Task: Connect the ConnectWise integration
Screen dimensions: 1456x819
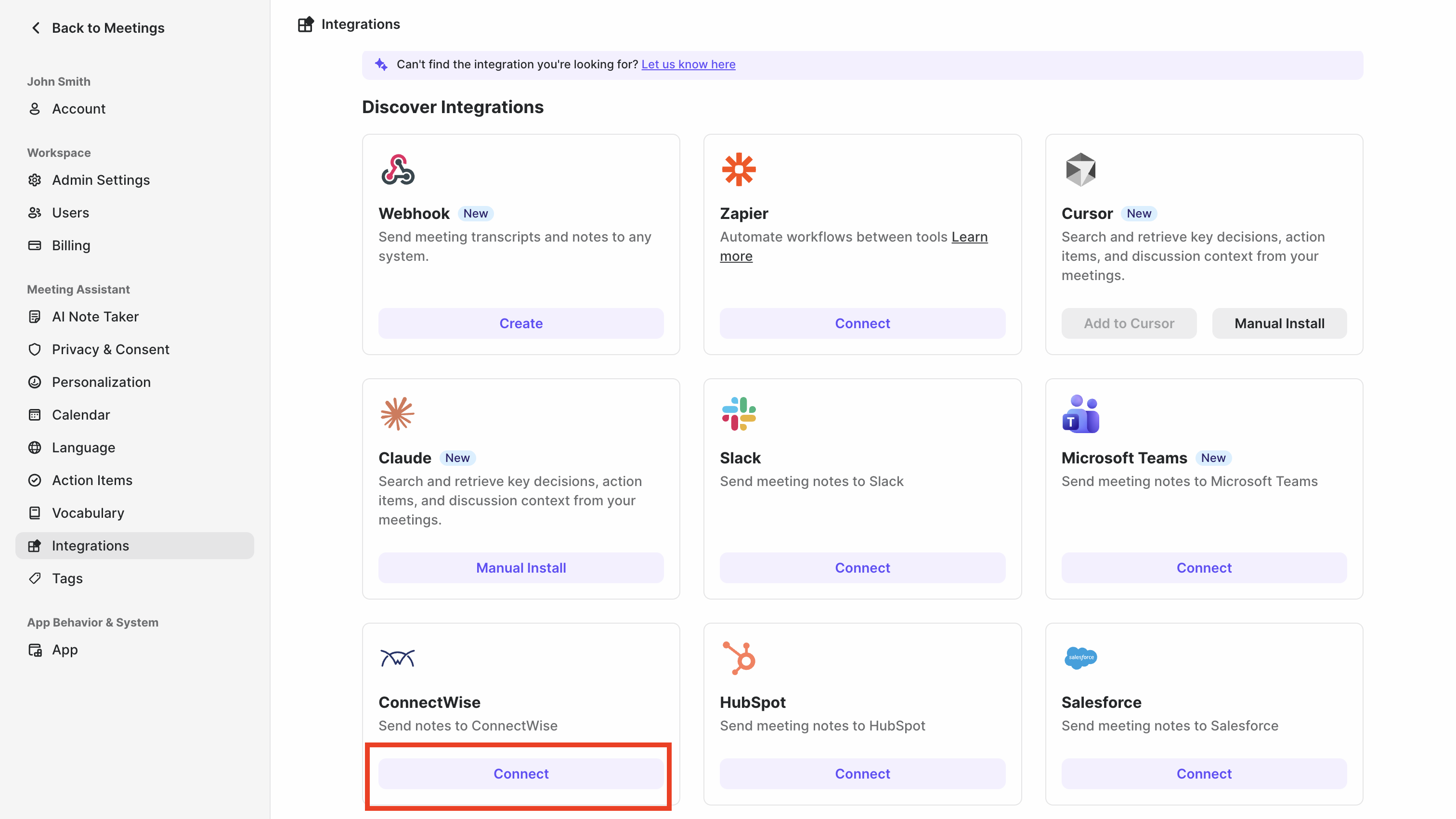Action: pyautogui.click(x=520, y=774)
